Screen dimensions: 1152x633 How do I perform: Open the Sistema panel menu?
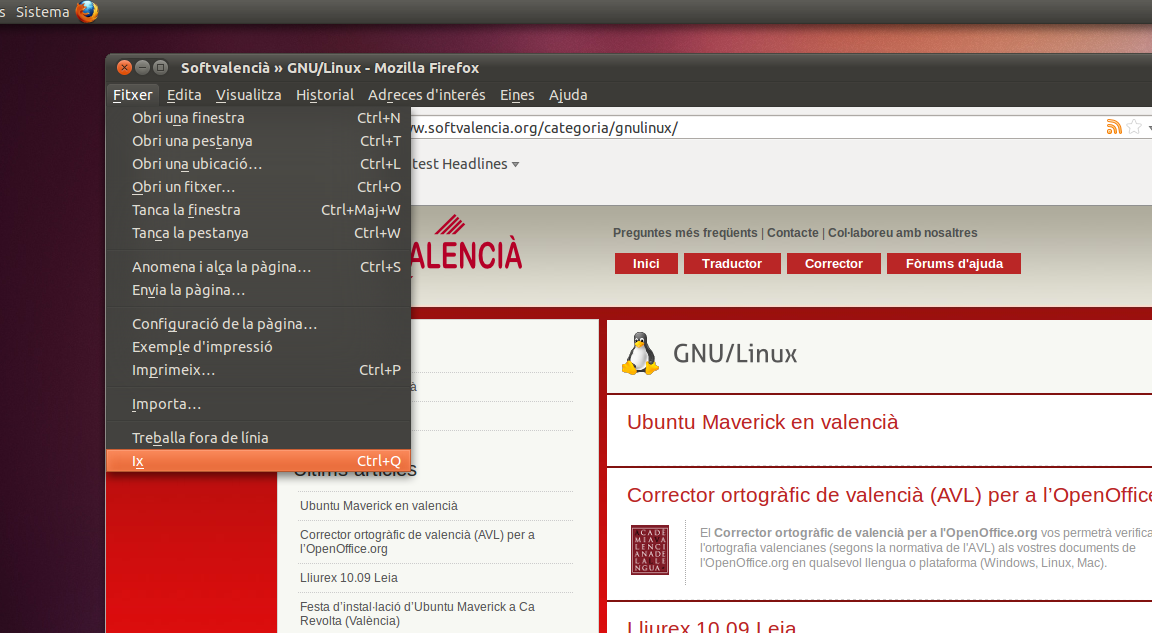tap(43, 12)
